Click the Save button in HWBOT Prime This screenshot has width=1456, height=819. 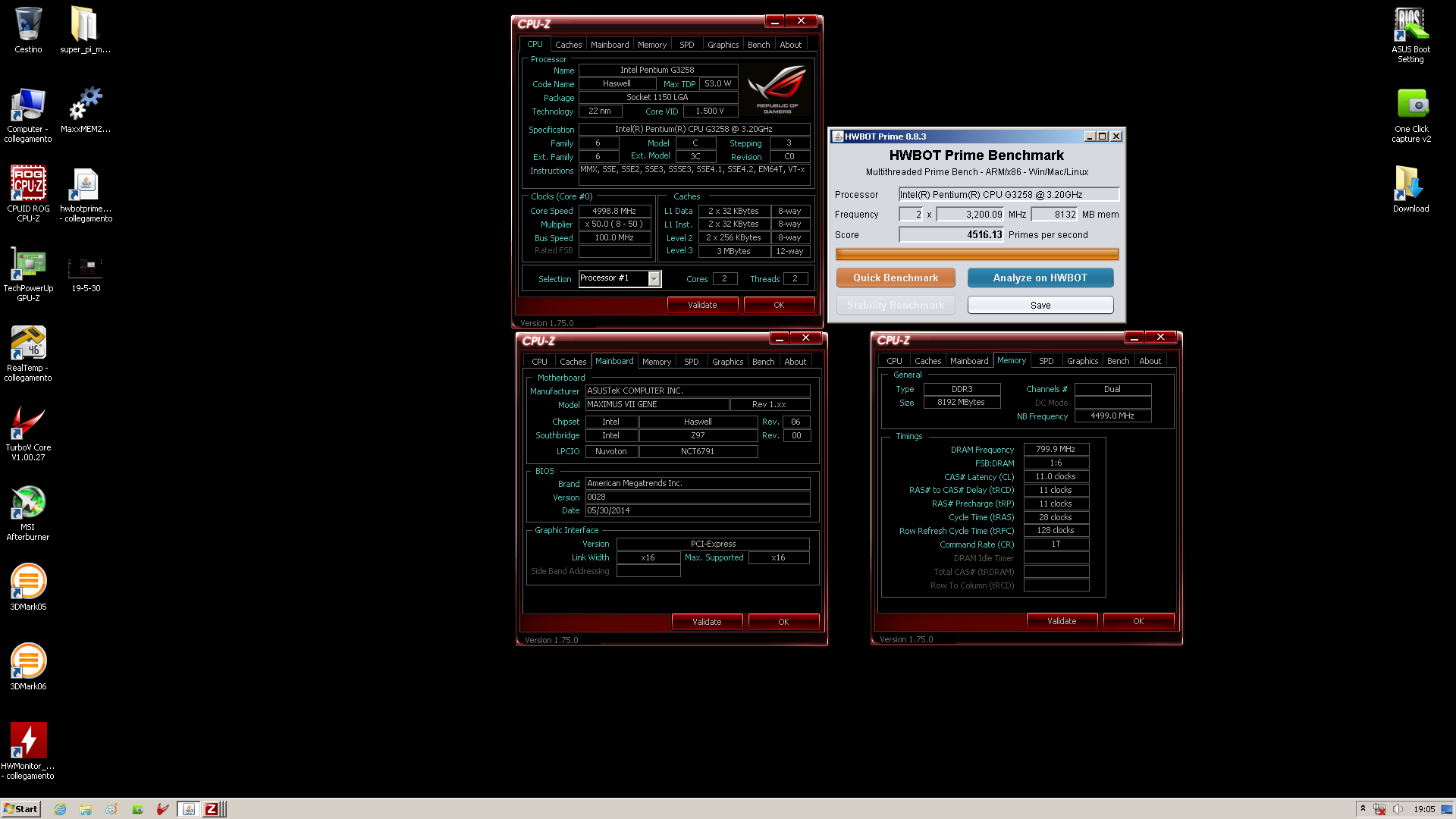[x=1040, y=305]
